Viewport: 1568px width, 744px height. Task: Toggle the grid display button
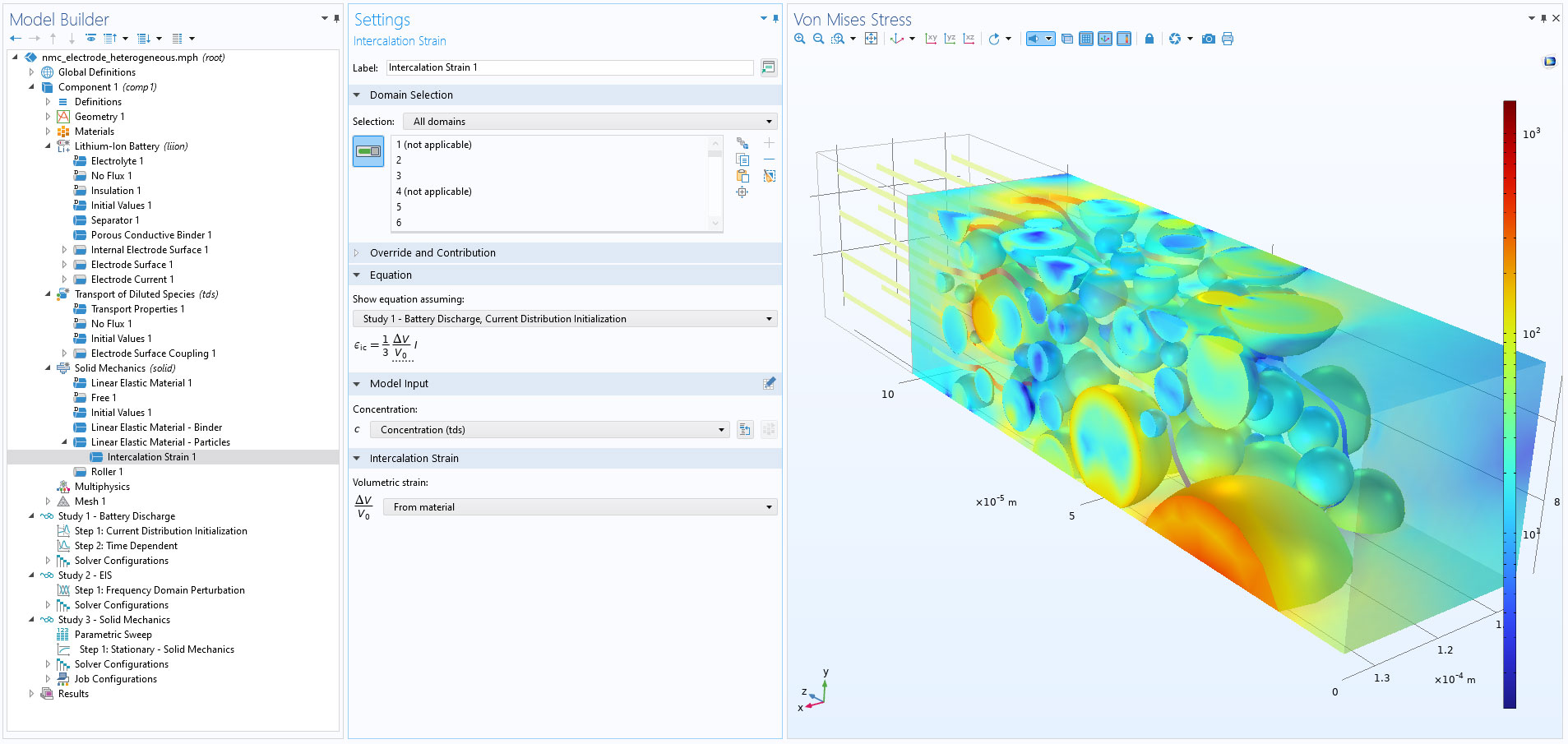click(1086, 39)
